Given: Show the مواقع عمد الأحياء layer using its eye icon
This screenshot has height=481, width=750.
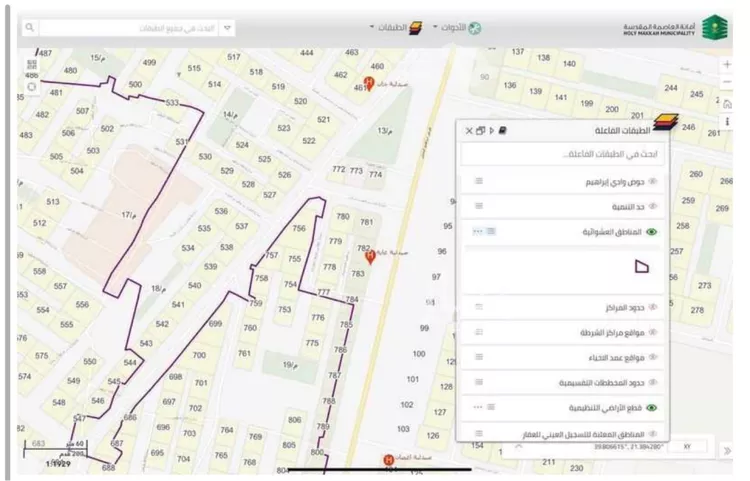Looking at the screenshot, I should point(652,357).
